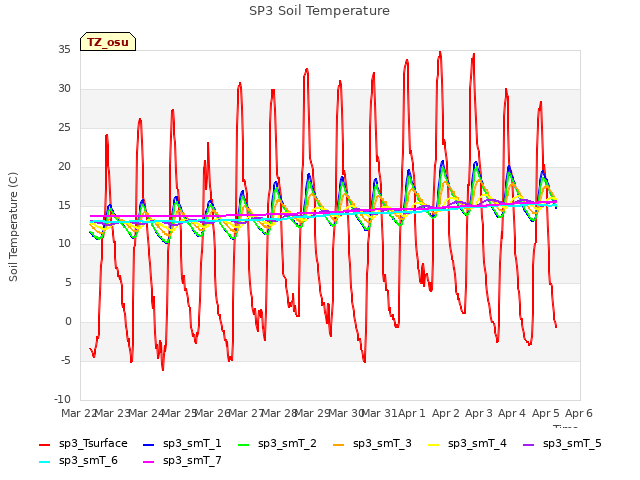Click the Mar 31 x-axis tick label

click(x=379, y=413)
